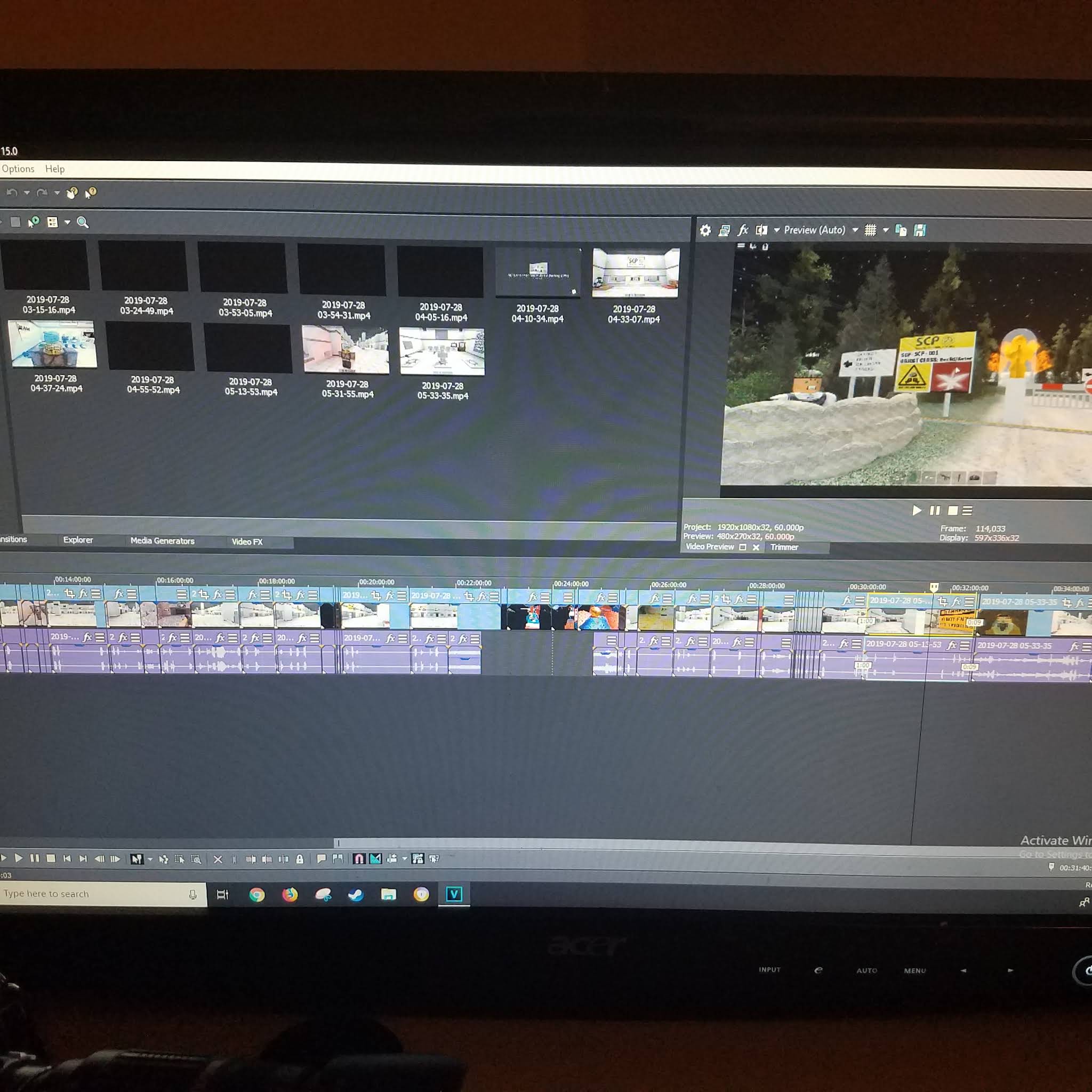Click Save Snapshot to File icon
Image resolution: width=1092 pixels, height=1092 pixels.
920,230
